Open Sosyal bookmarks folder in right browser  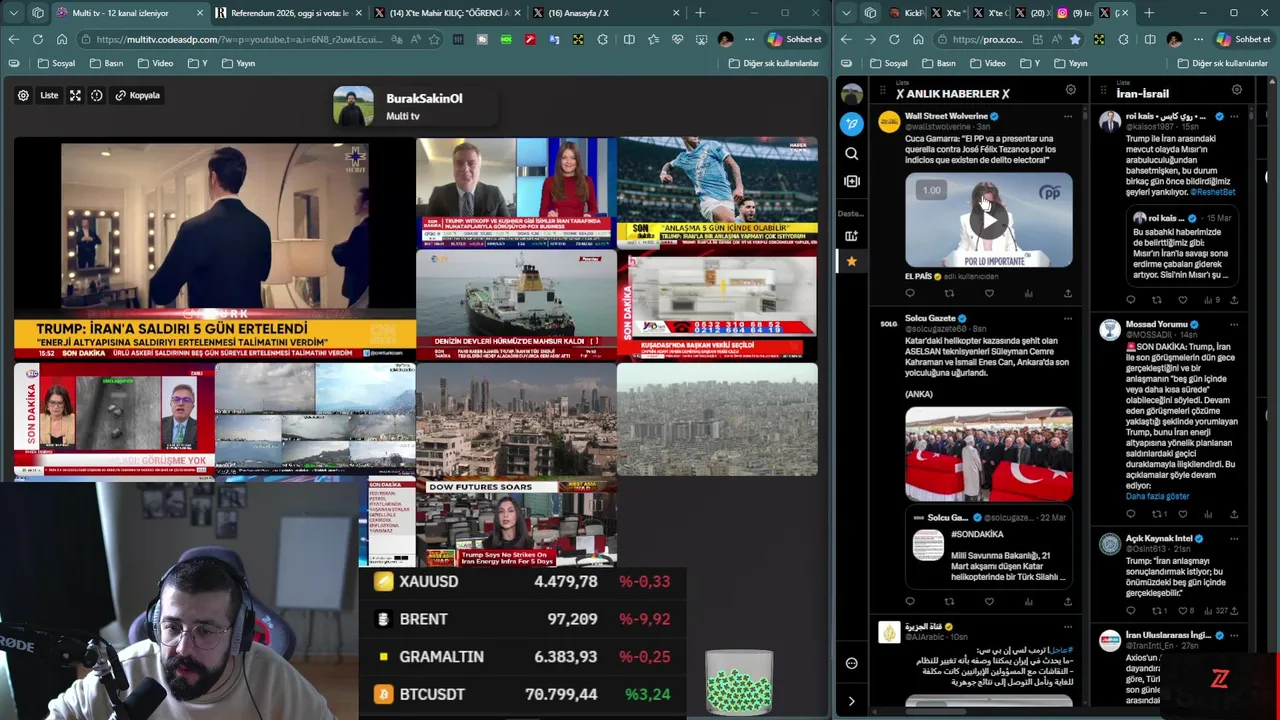(888, 63)
